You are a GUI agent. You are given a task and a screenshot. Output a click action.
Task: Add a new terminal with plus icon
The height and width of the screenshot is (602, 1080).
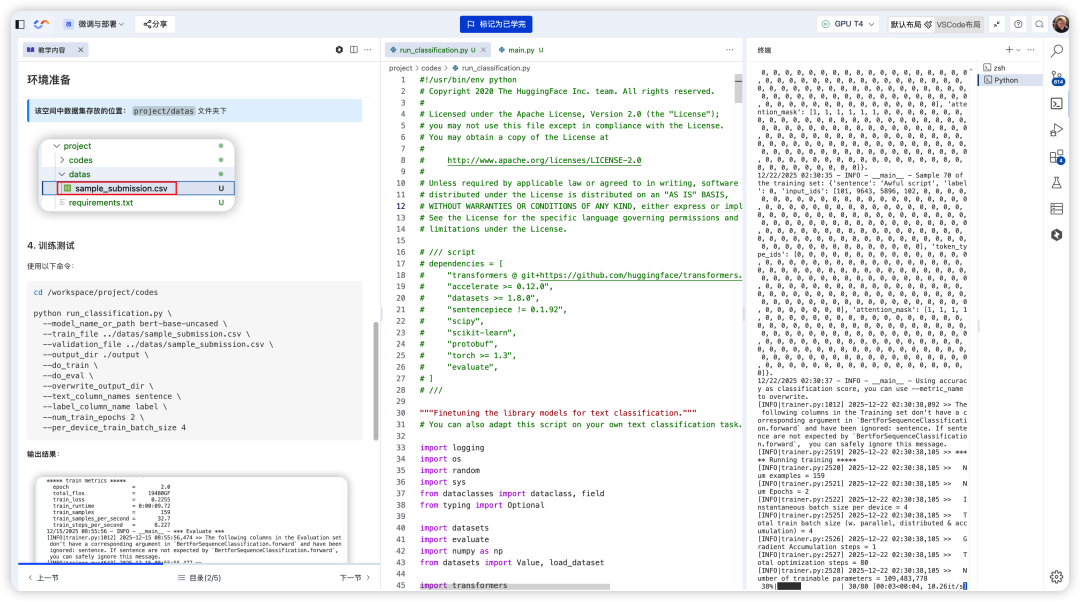pyautogui.click(x=1008, y=50)
